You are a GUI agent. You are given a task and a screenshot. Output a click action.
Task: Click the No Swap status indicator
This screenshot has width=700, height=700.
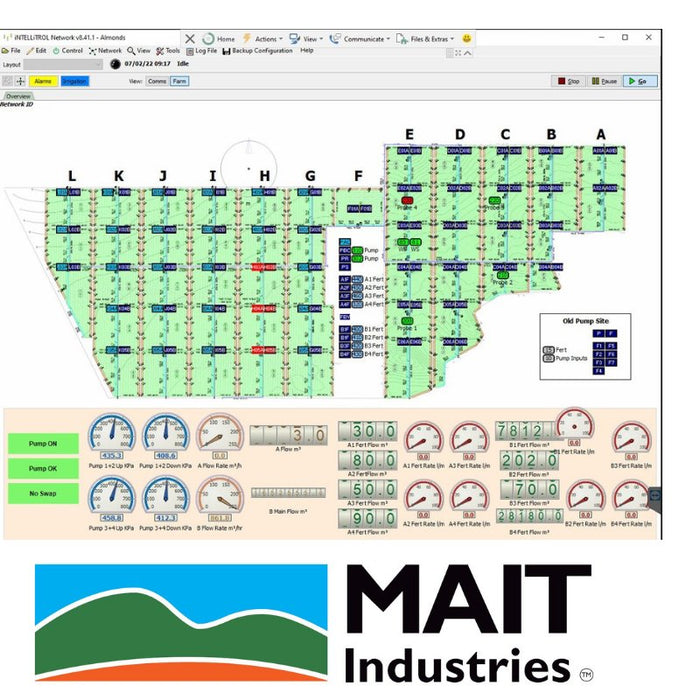click(x=43, y=494)
